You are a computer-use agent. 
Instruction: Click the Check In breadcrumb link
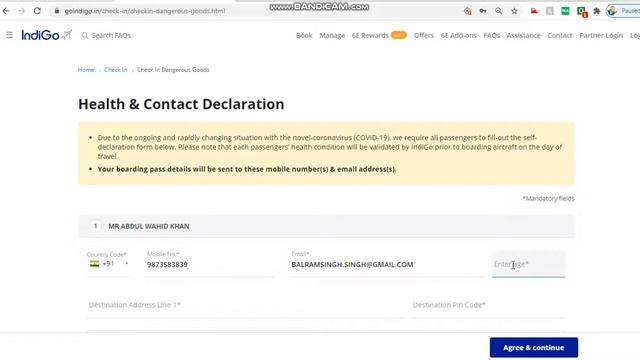[116, 70]
